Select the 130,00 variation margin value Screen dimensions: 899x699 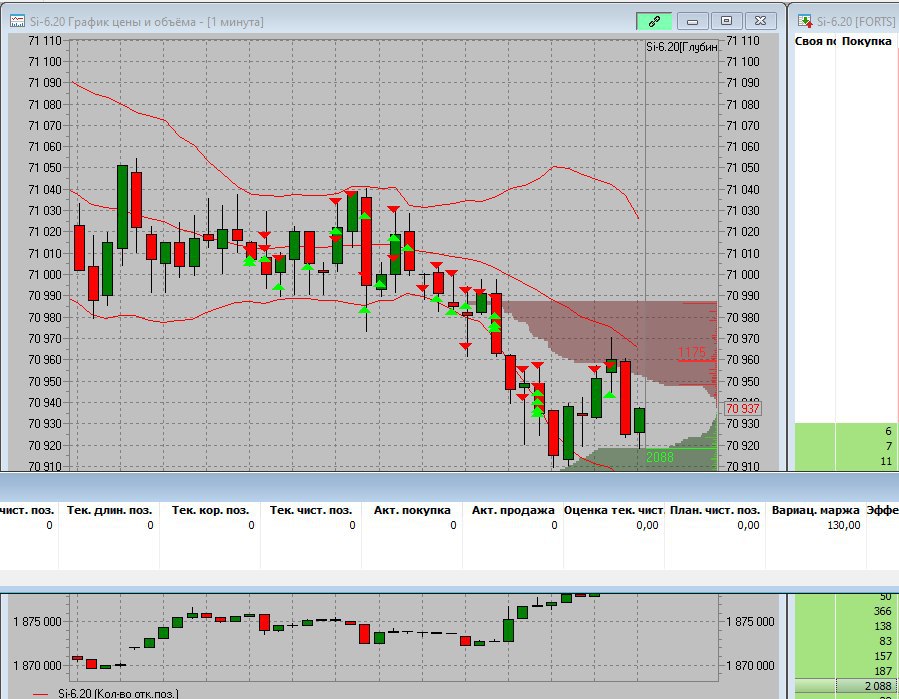tap(843, 525)
